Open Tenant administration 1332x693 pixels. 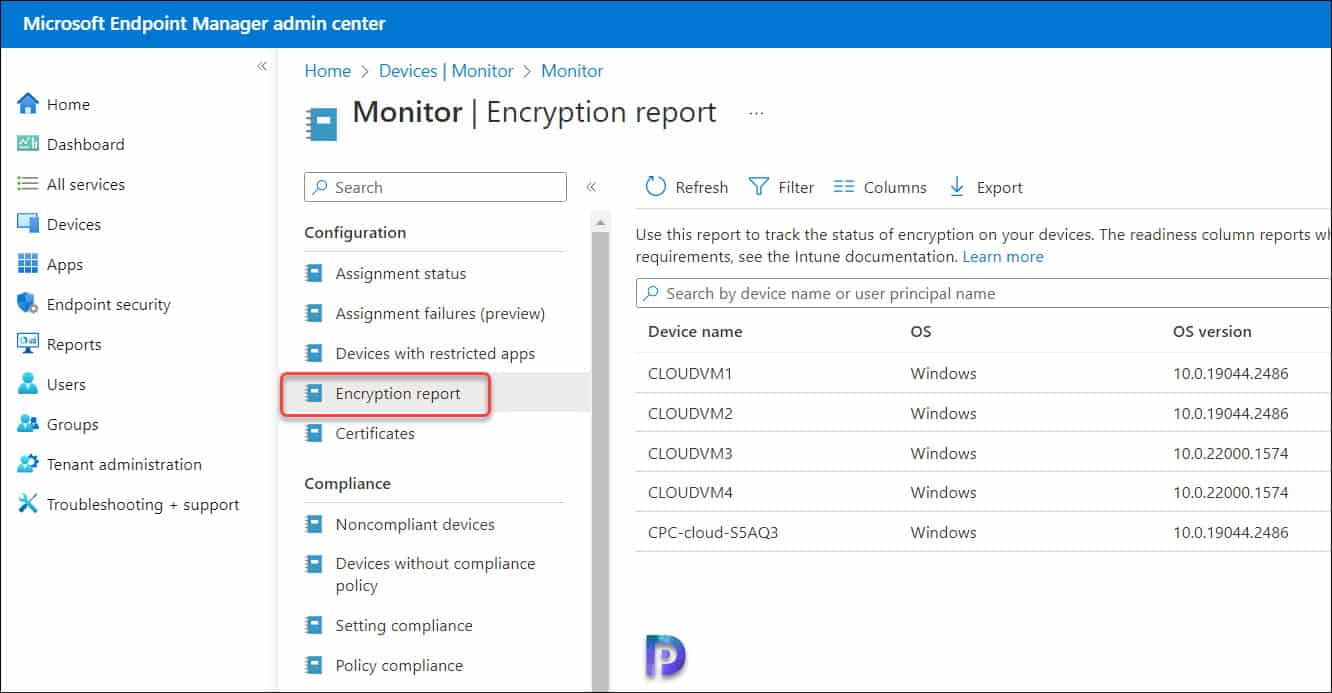pyautogui.click(x=118, y=464)
